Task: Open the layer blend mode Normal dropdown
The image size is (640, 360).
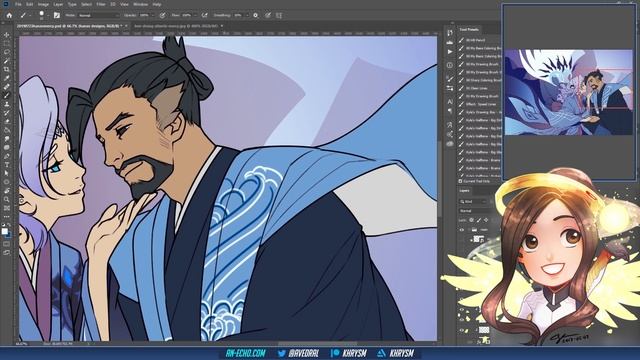Action: (x=476, y=211)
